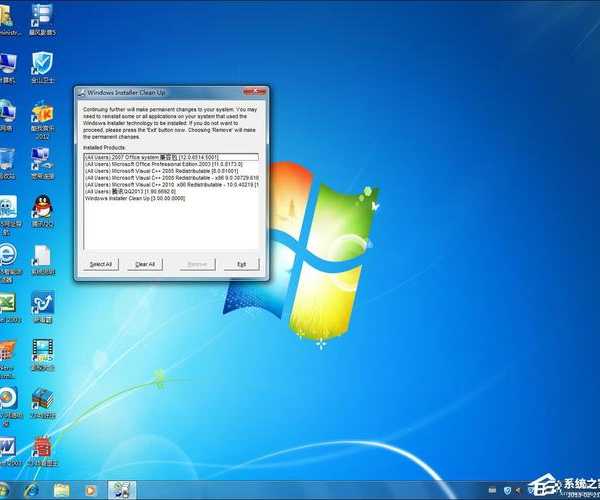Click the Select All button

pyautogui.click(x=101, y=264)
